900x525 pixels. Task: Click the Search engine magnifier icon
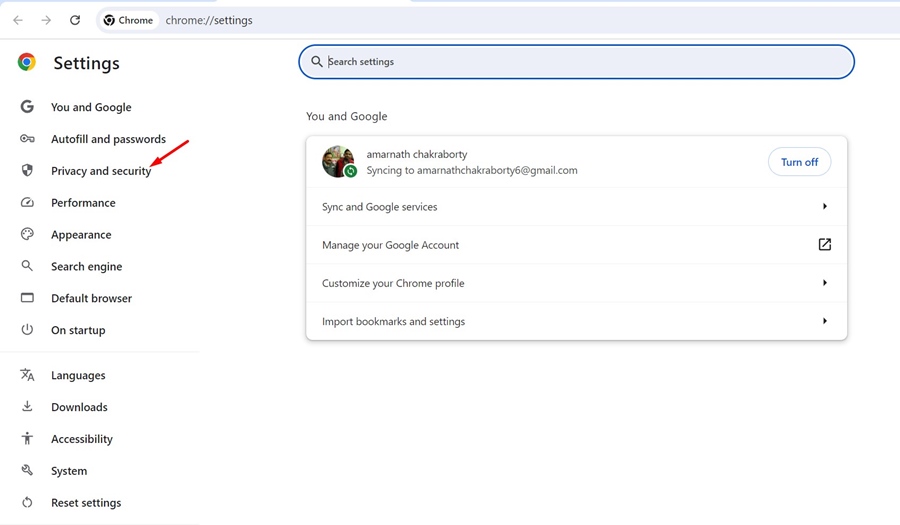click(x=27, y=266)
